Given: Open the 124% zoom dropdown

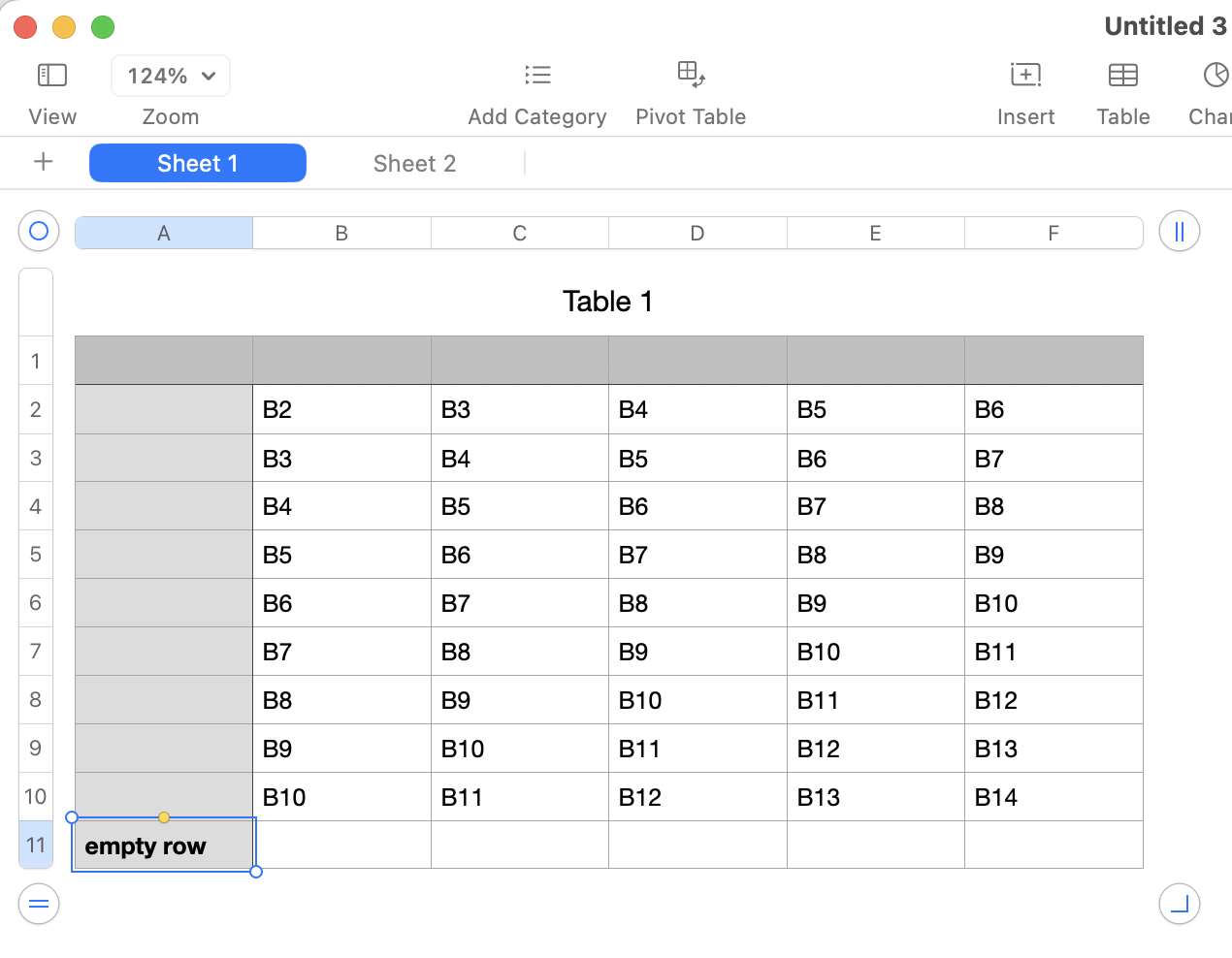Looking at the screenshot, I should click(x=171, y=76).
